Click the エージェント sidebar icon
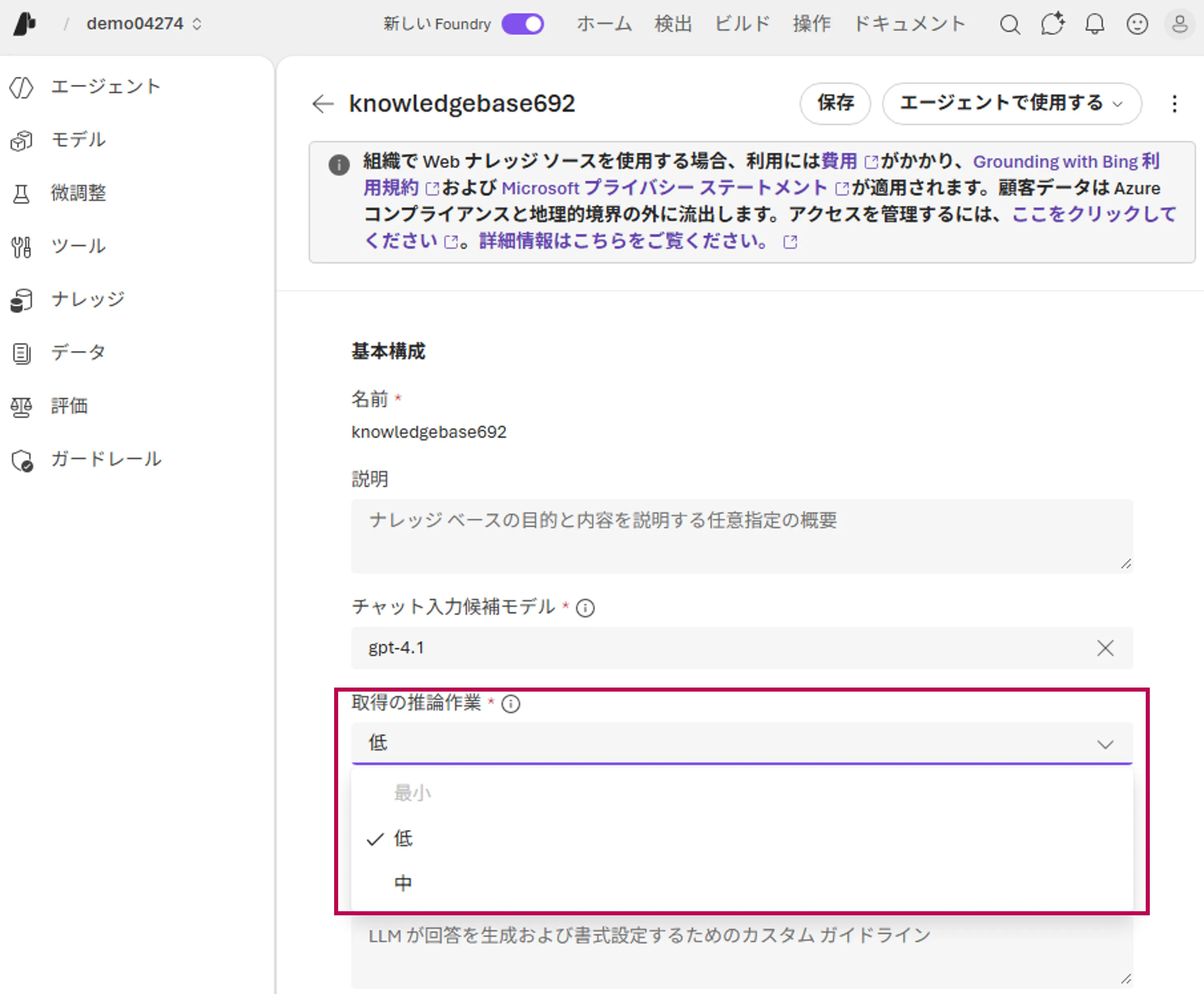 22,88
